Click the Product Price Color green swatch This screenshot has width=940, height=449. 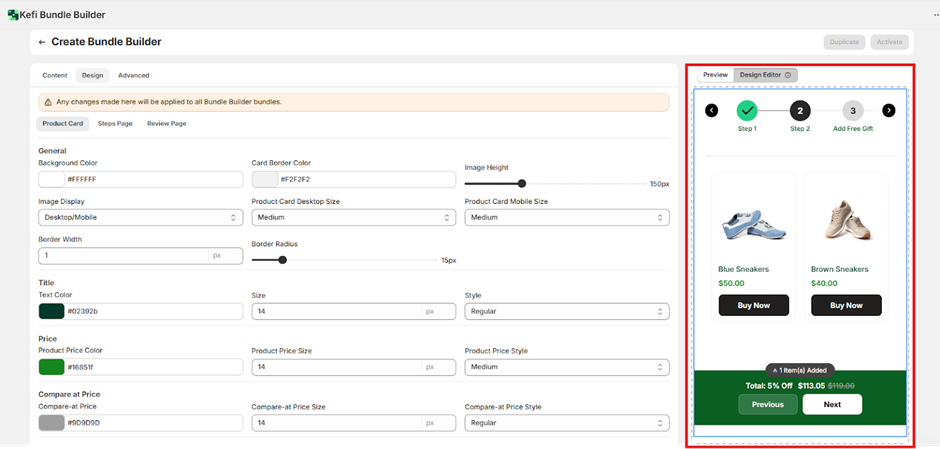pos(52,367)
